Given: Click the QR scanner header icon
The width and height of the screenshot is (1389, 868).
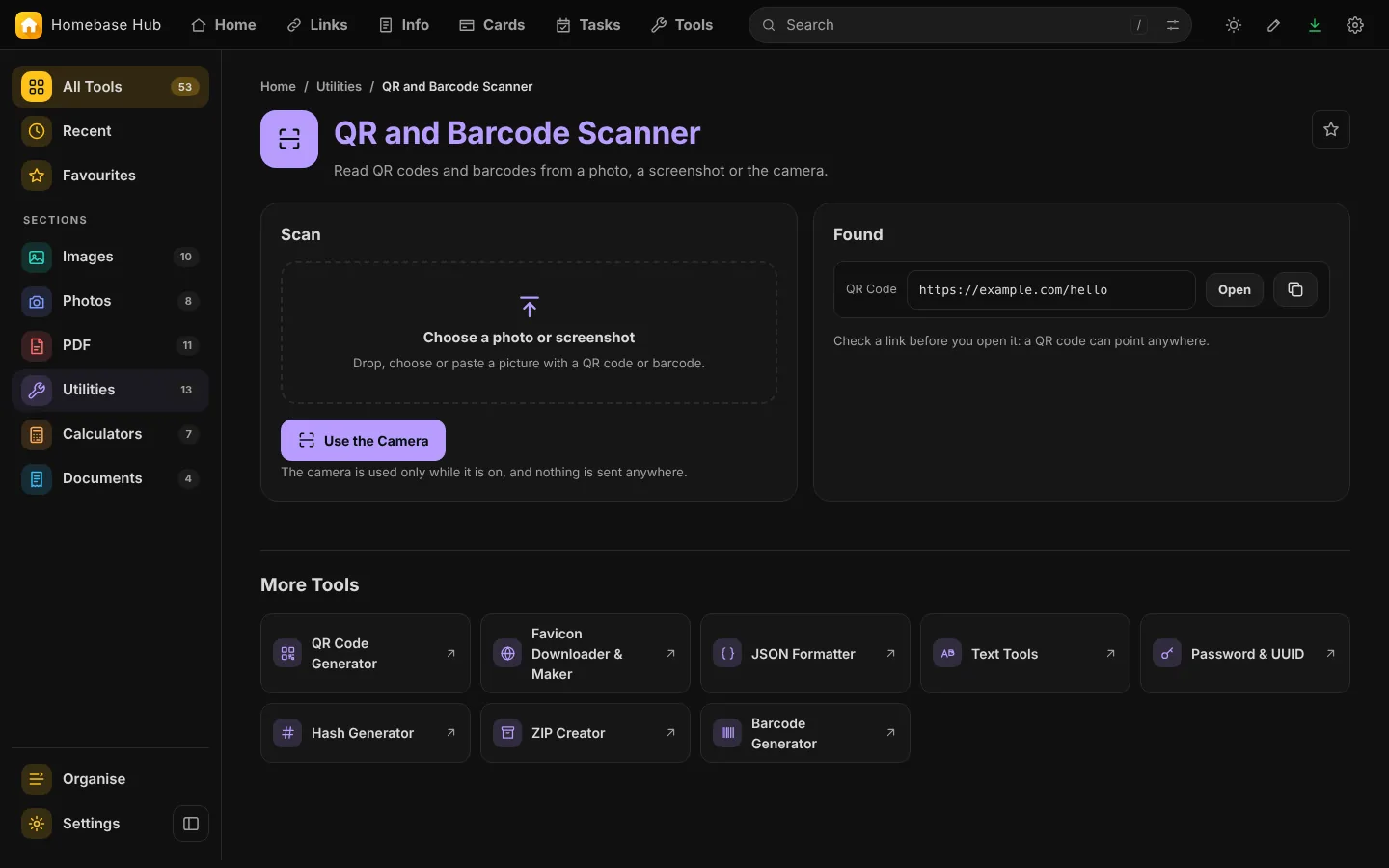Looking at the screenshot, I should tap(289, 139).
